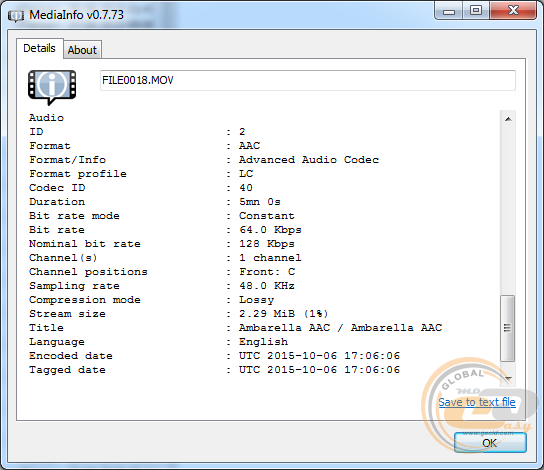Open the Save to text file link

477,402
